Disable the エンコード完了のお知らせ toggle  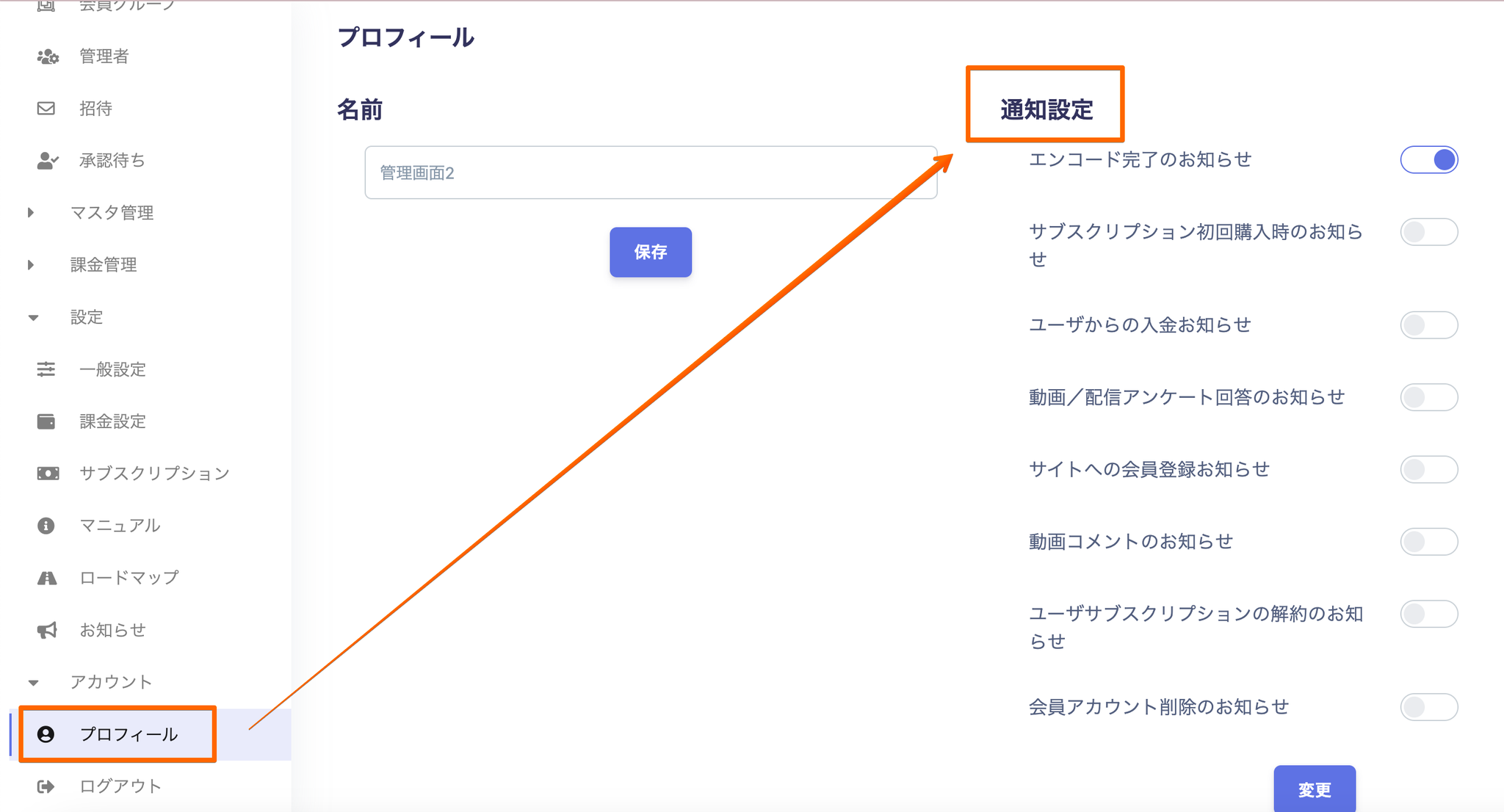click(1428, 160)
